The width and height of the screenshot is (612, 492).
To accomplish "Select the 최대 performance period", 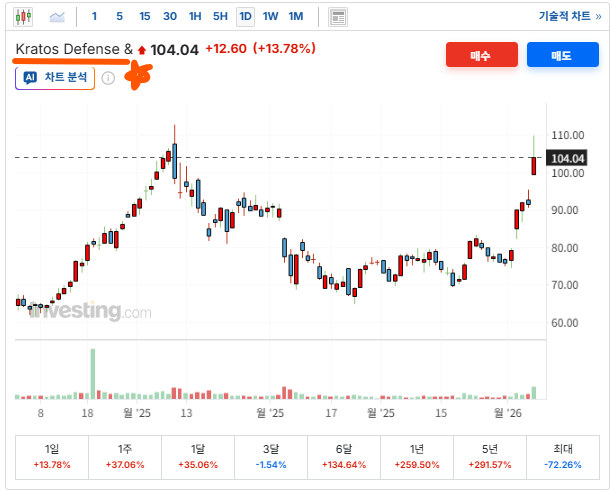I will (563, 457).
